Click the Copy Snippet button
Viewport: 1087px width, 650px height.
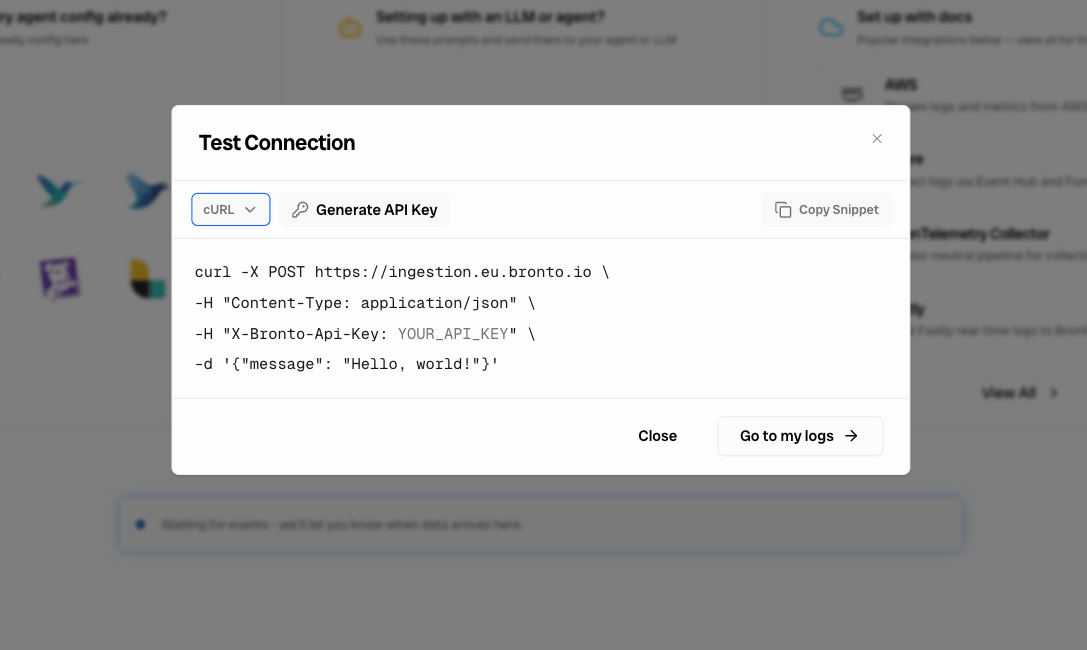coord(826,209)
